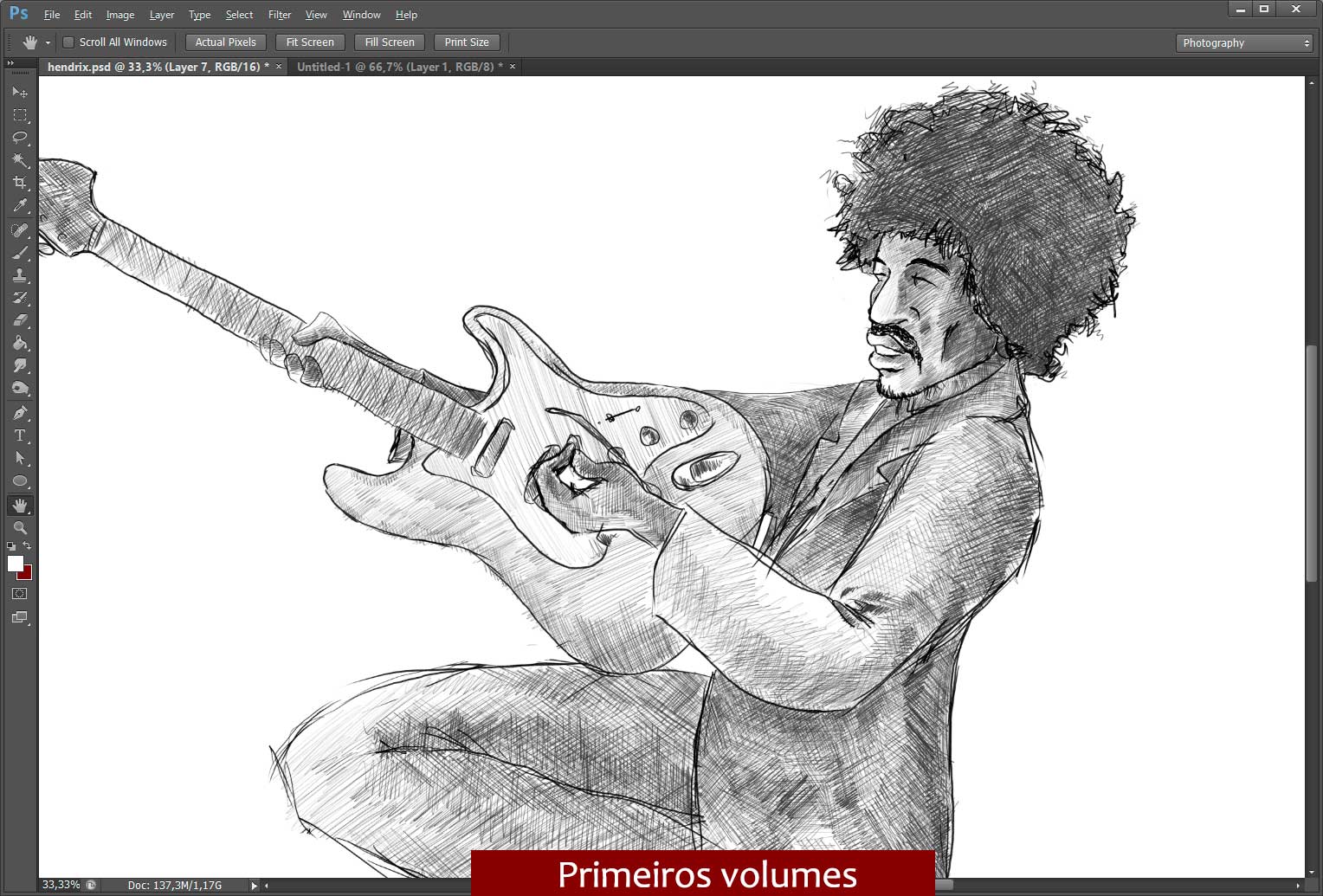The image size is (1323, 896).
Task: Click the Doc: 137,3M/1,17G status text
Action: [175, 886]
